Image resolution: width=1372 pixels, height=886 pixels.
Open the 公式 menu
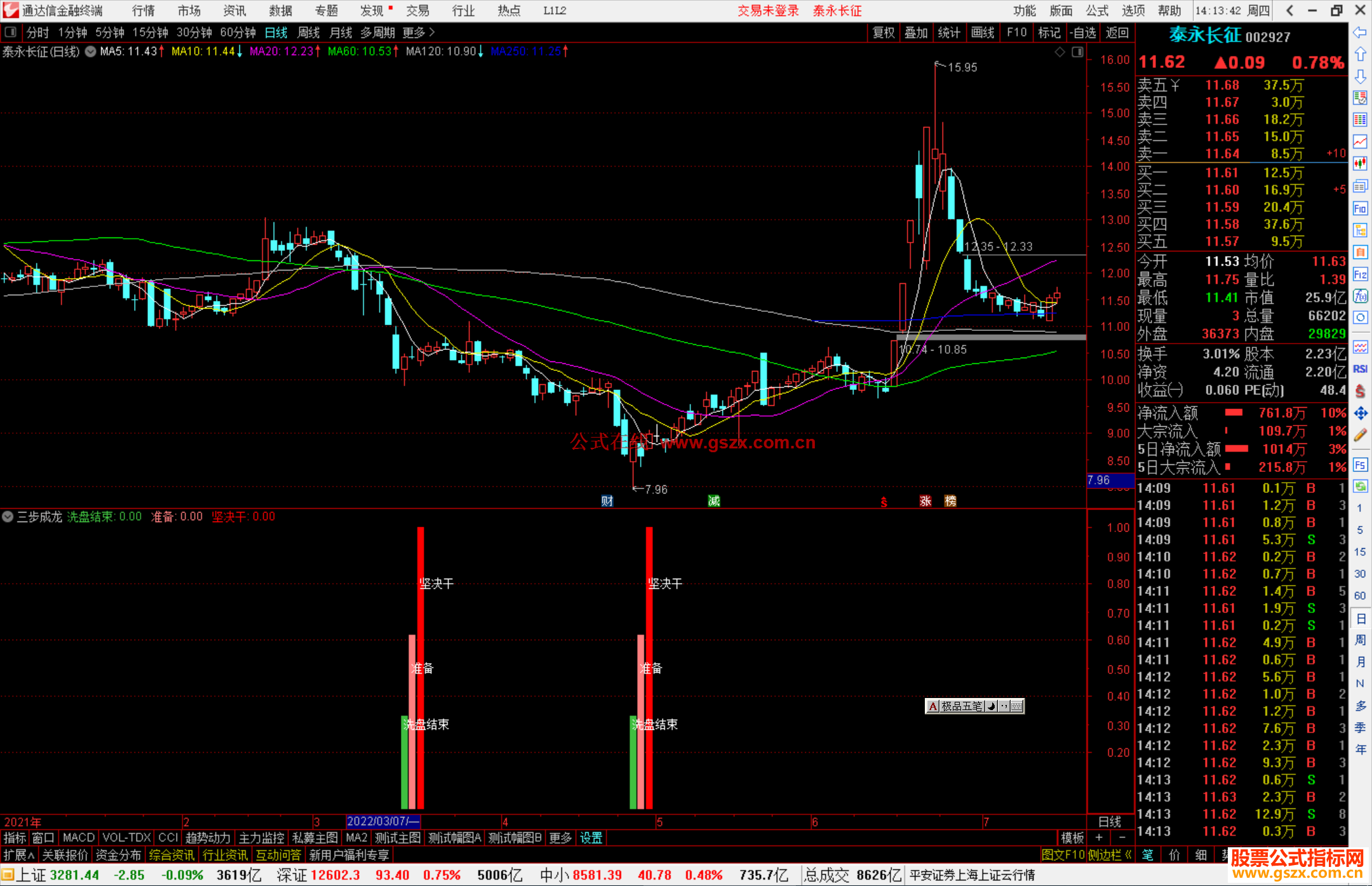click(x=1097, y=11)
